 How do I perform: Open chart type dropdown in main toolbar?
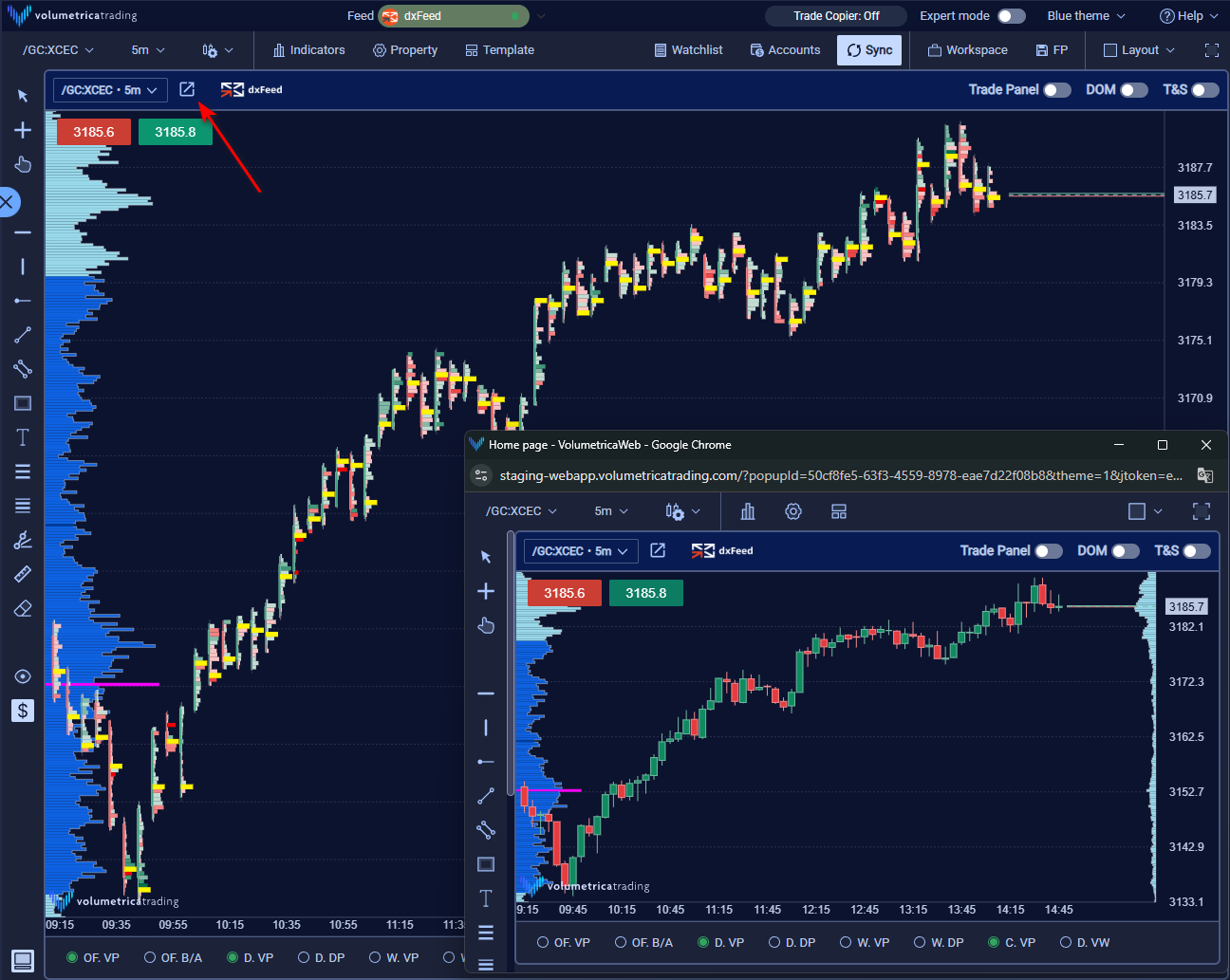tap(217, 50)
